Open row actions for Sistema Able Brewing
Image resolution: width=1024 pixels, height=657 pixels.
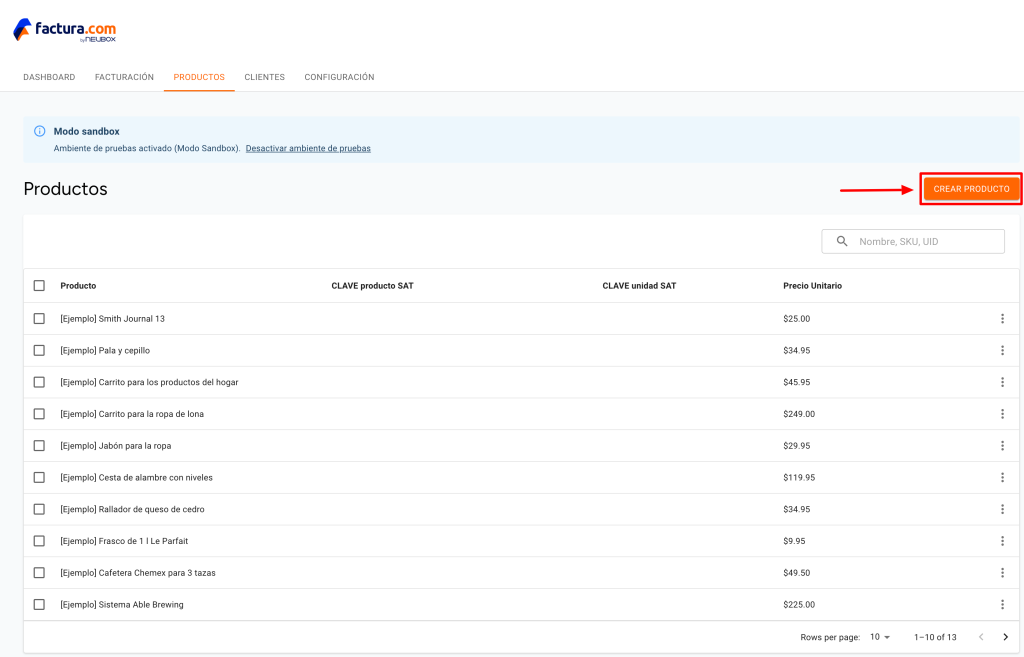[x=1002, y=605]
